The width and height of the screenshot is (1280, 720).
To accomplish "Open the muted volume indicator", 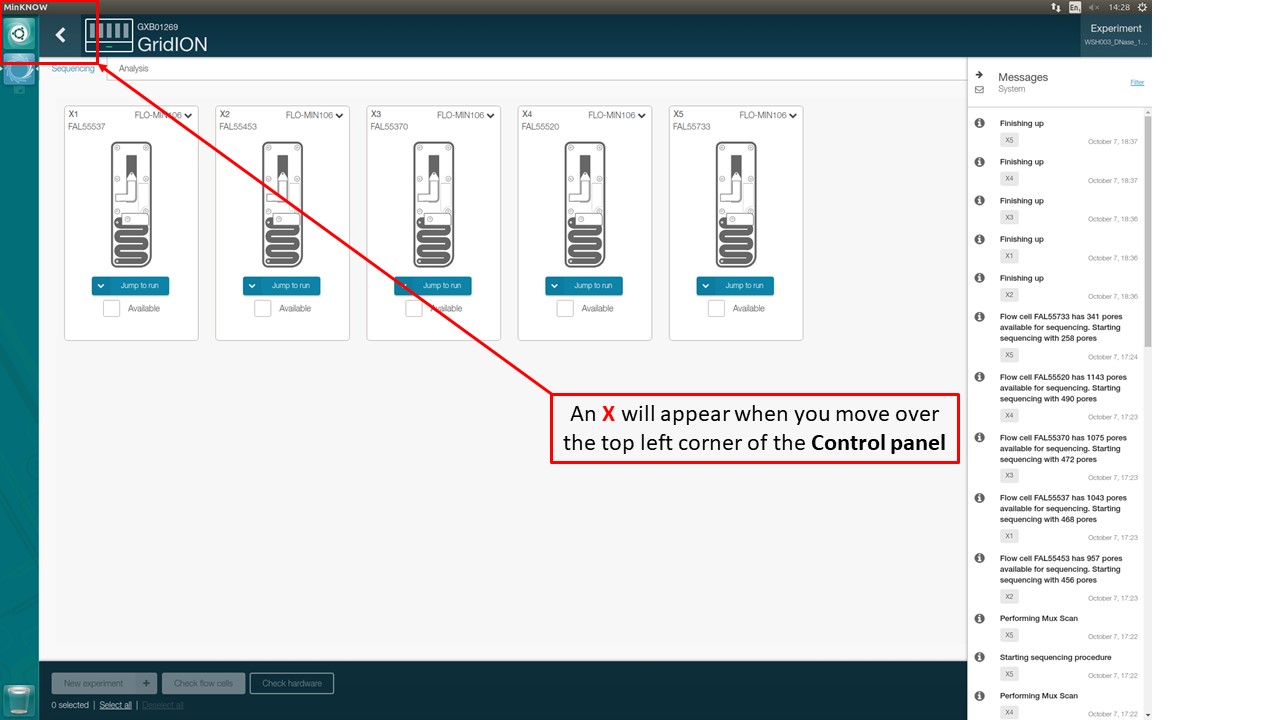I will (x=1094, y=7).
